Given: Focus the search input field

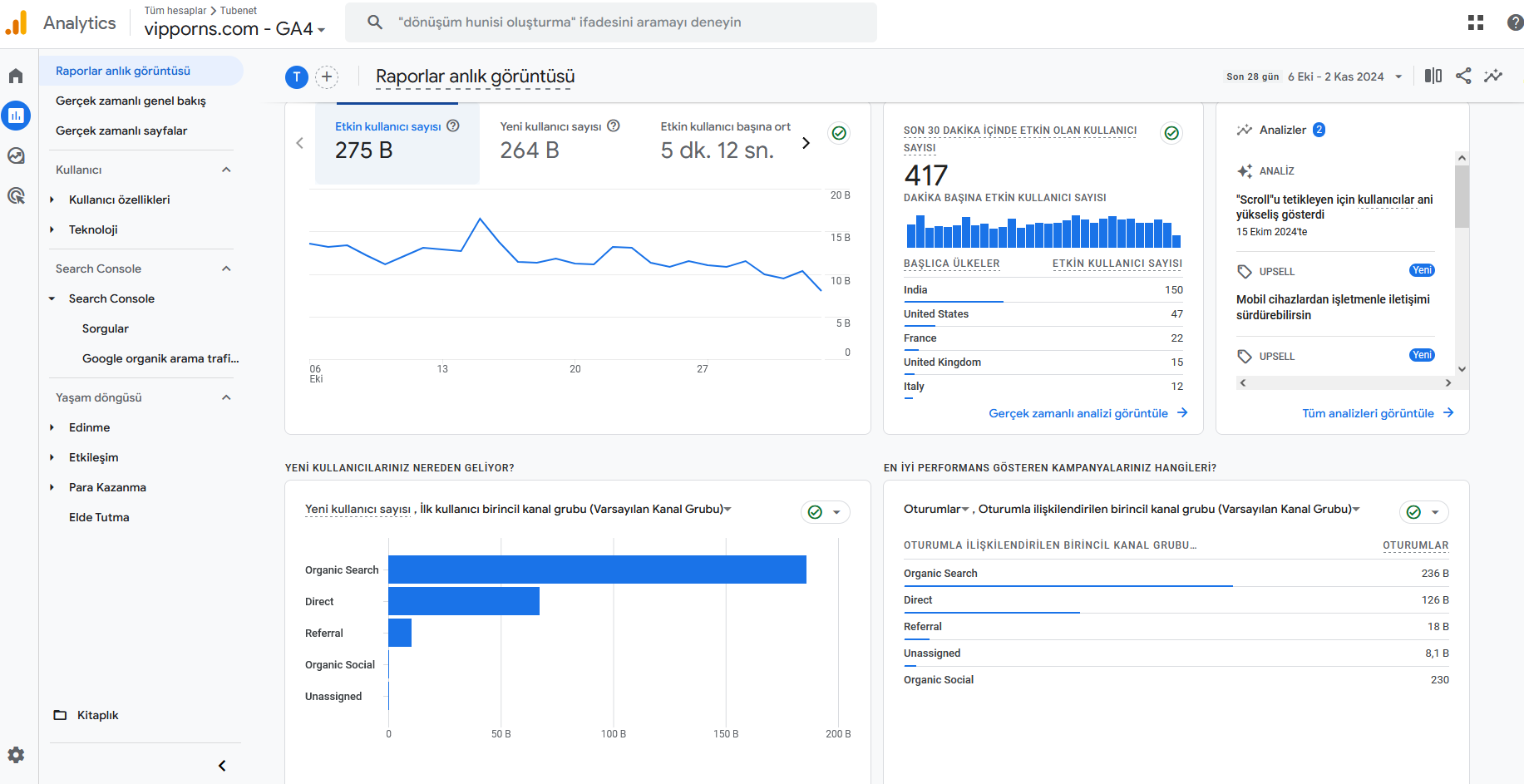Looking at the screenshot, I should (611, 22).
